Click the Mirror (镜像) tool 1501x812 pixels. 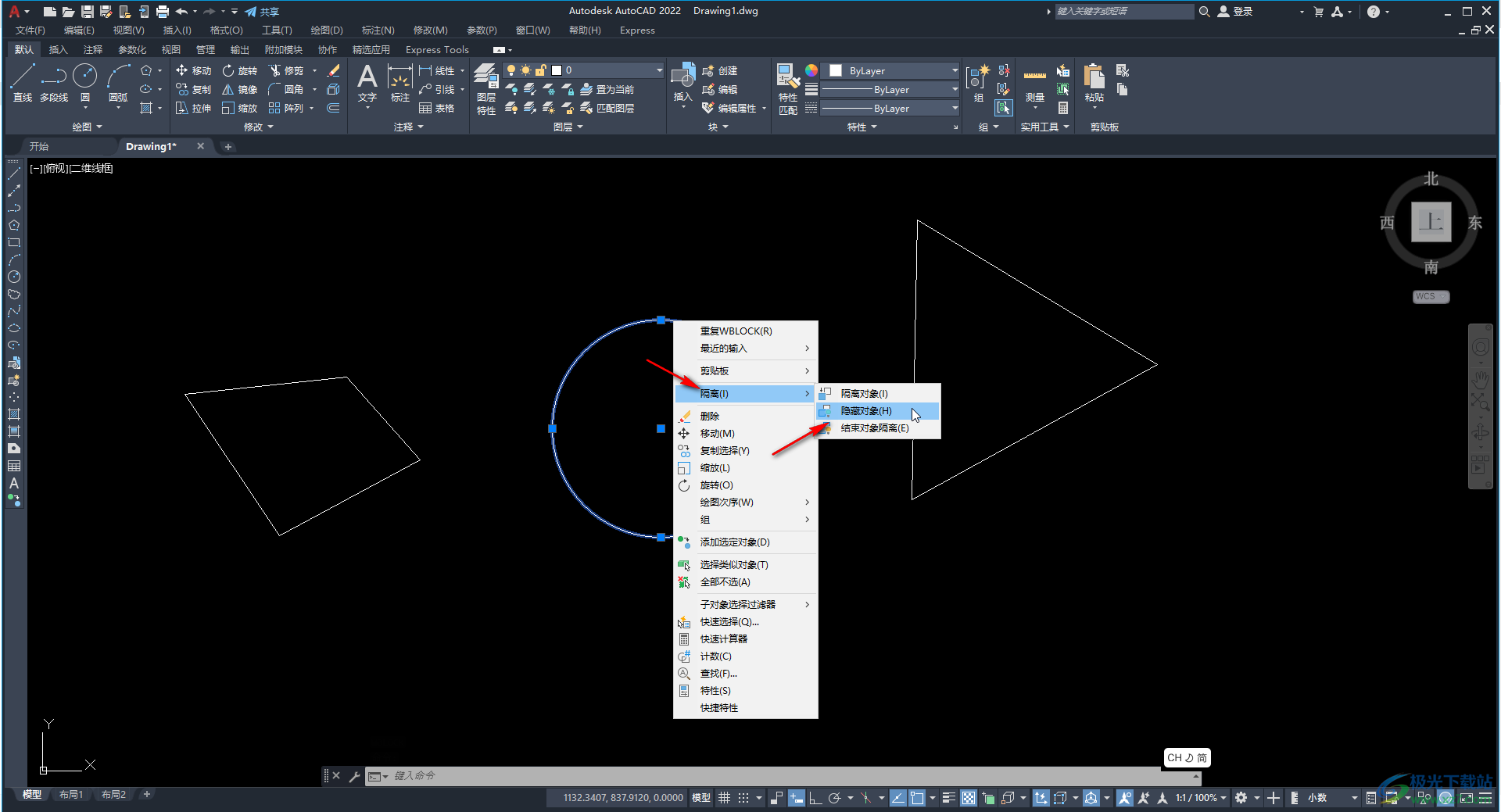pyautogui.click(x=239, y=89)
